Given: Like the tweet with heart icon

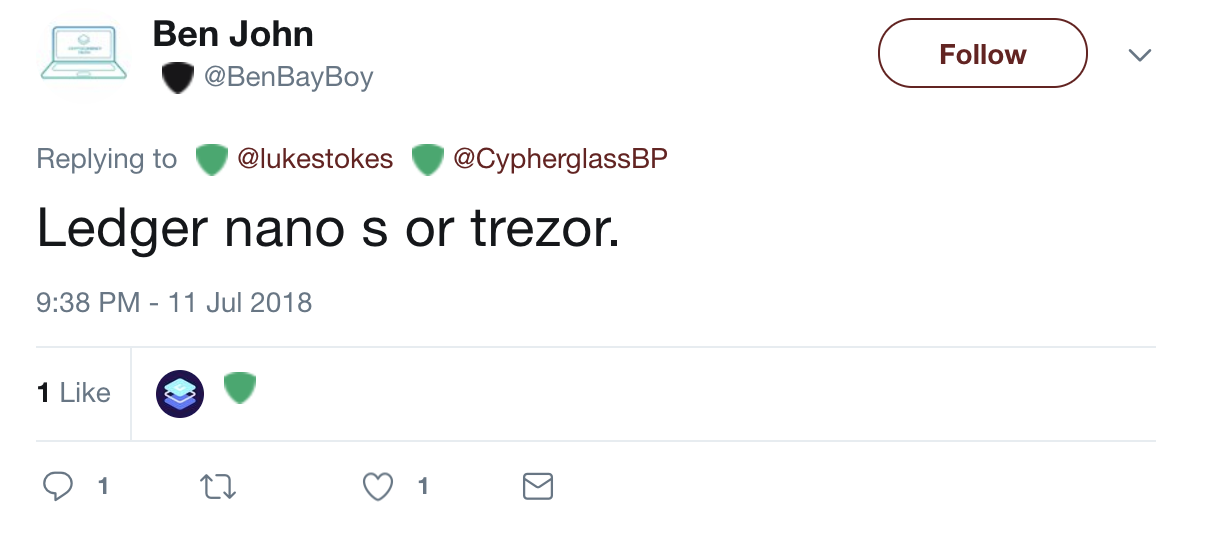Looking at the screenshot, I should pos(377,487).
